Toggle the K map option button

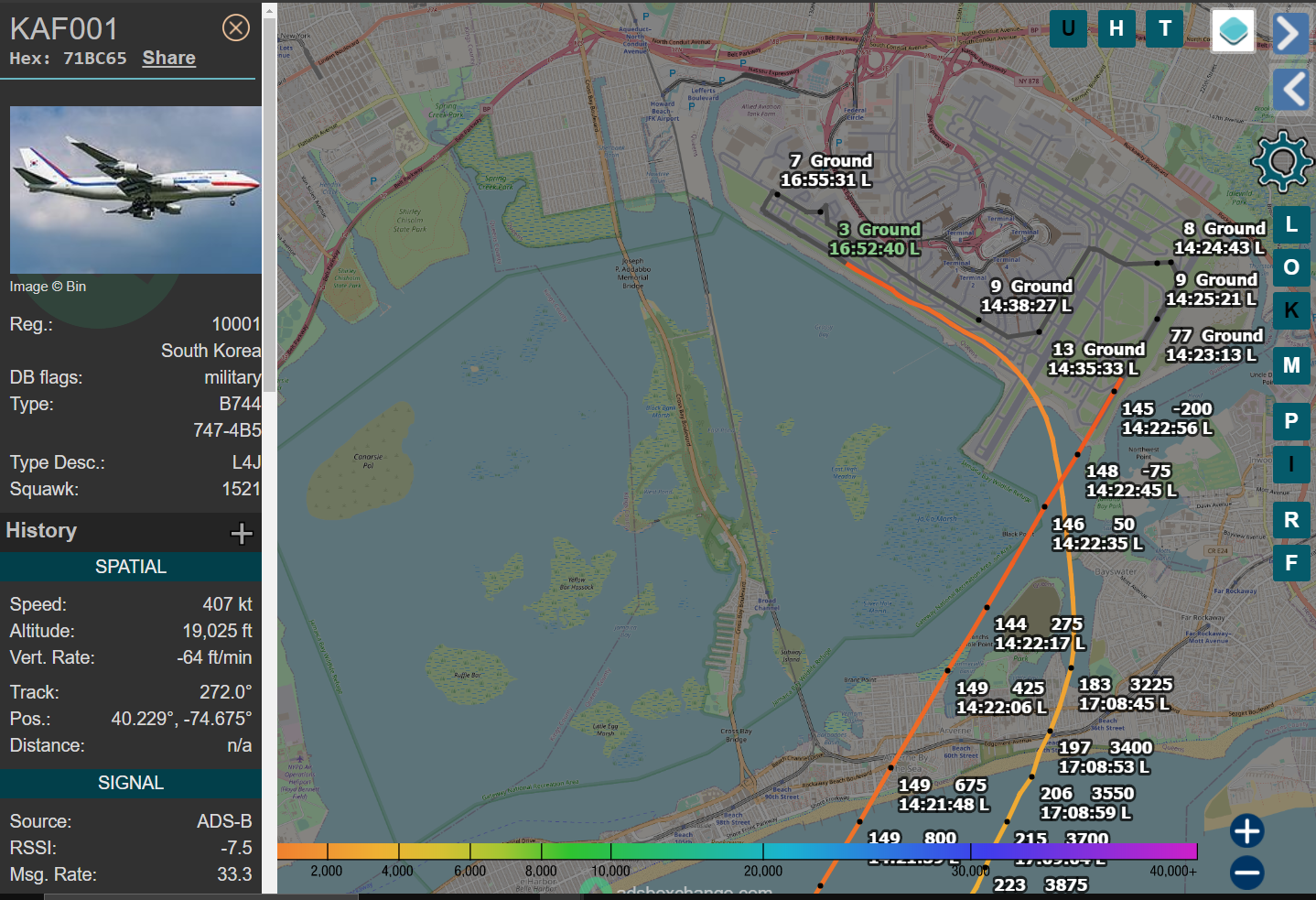point(1291,310)
